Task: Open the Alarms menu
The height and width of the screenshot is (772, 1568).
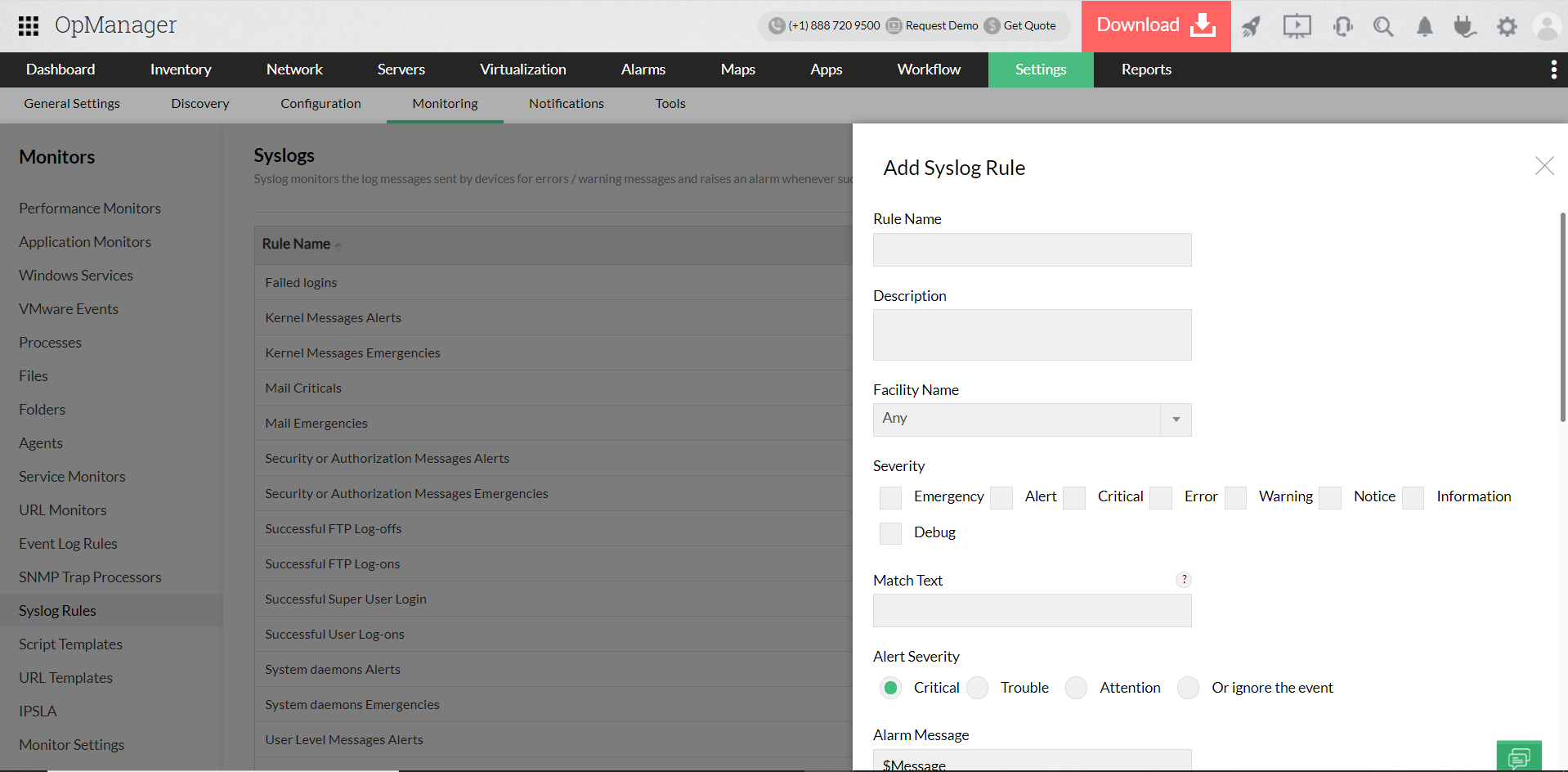Action: (x=643, y=70)
